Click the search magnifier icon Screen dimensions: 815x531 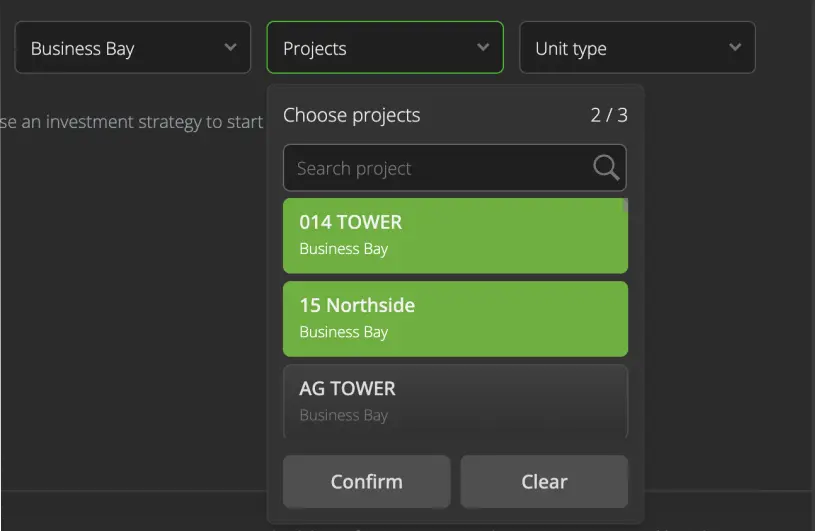point(606,168)
